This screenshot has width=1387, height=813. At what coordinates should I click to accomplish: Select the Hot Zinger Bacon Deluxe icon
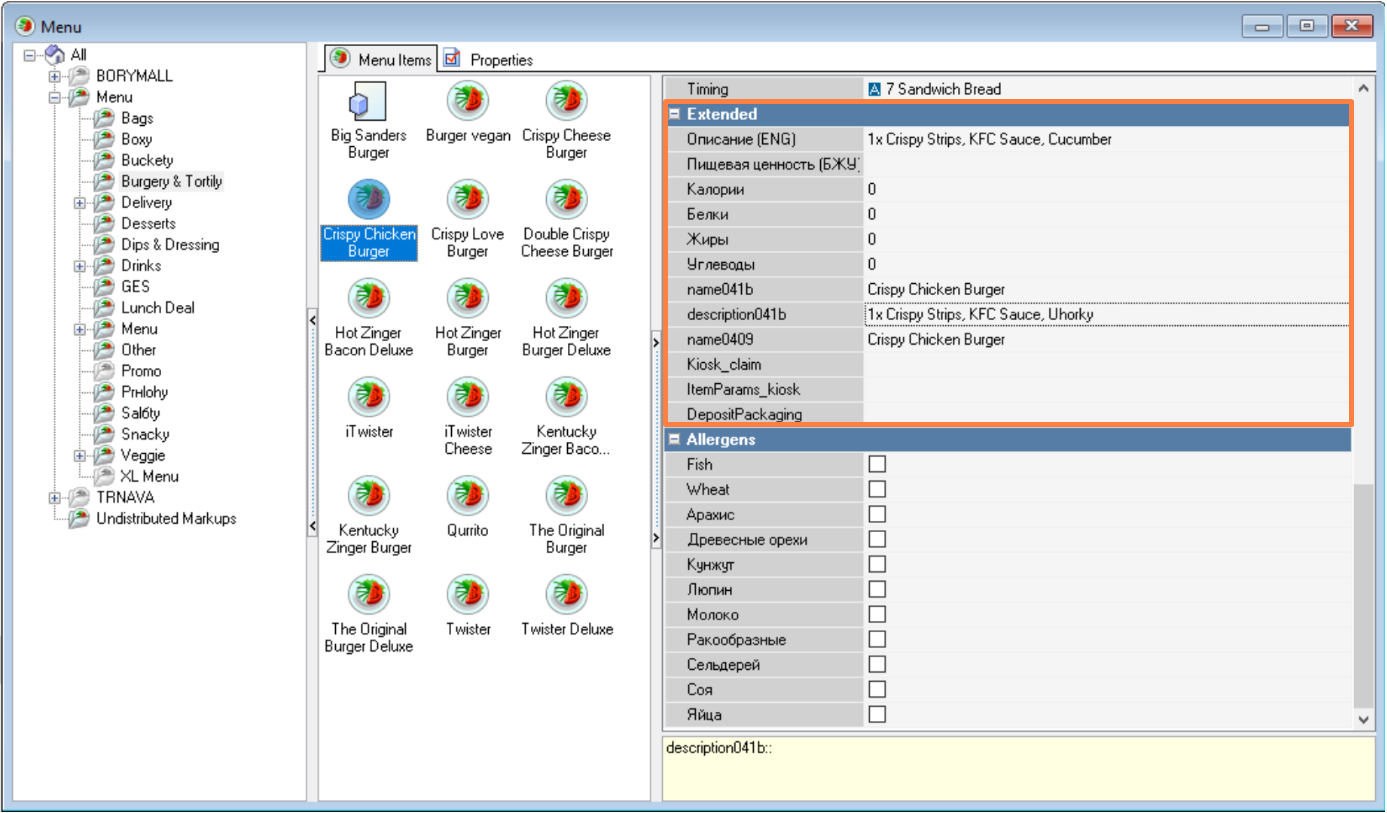tap(368, 298)
